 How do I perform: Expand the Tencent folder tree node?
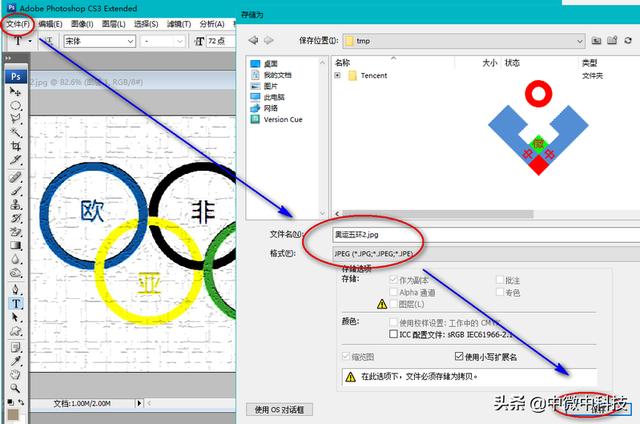click(x=338, y=75)
